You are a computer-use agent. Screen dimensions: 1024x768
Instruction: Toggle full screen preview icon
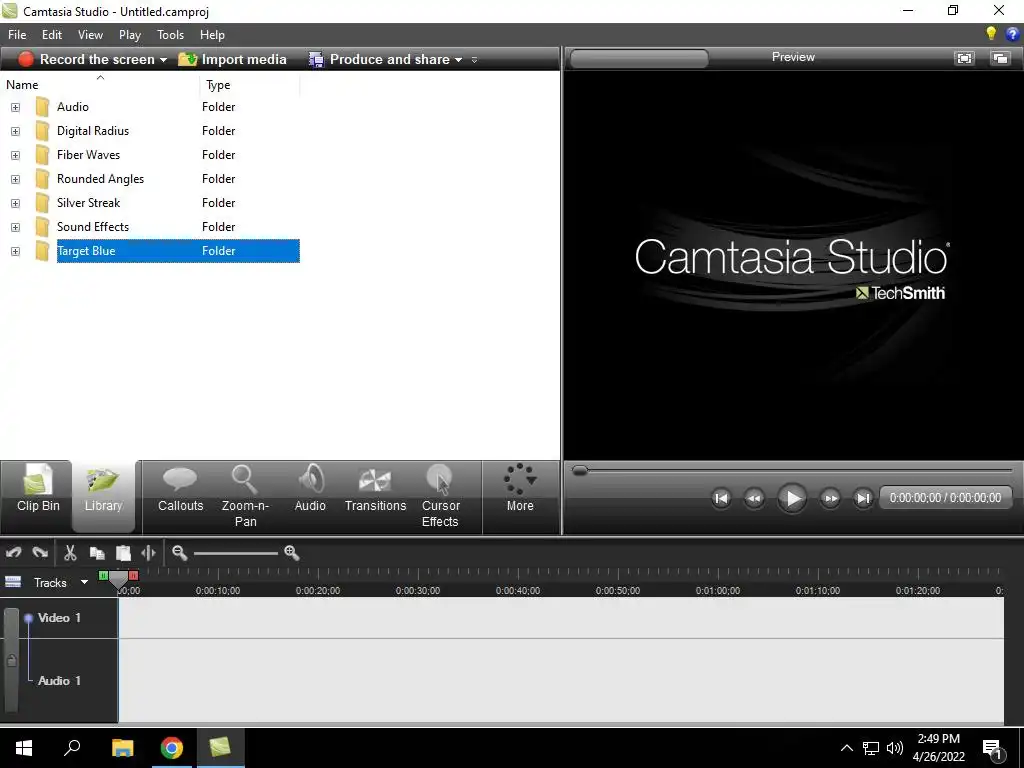(x=964, y=58)
